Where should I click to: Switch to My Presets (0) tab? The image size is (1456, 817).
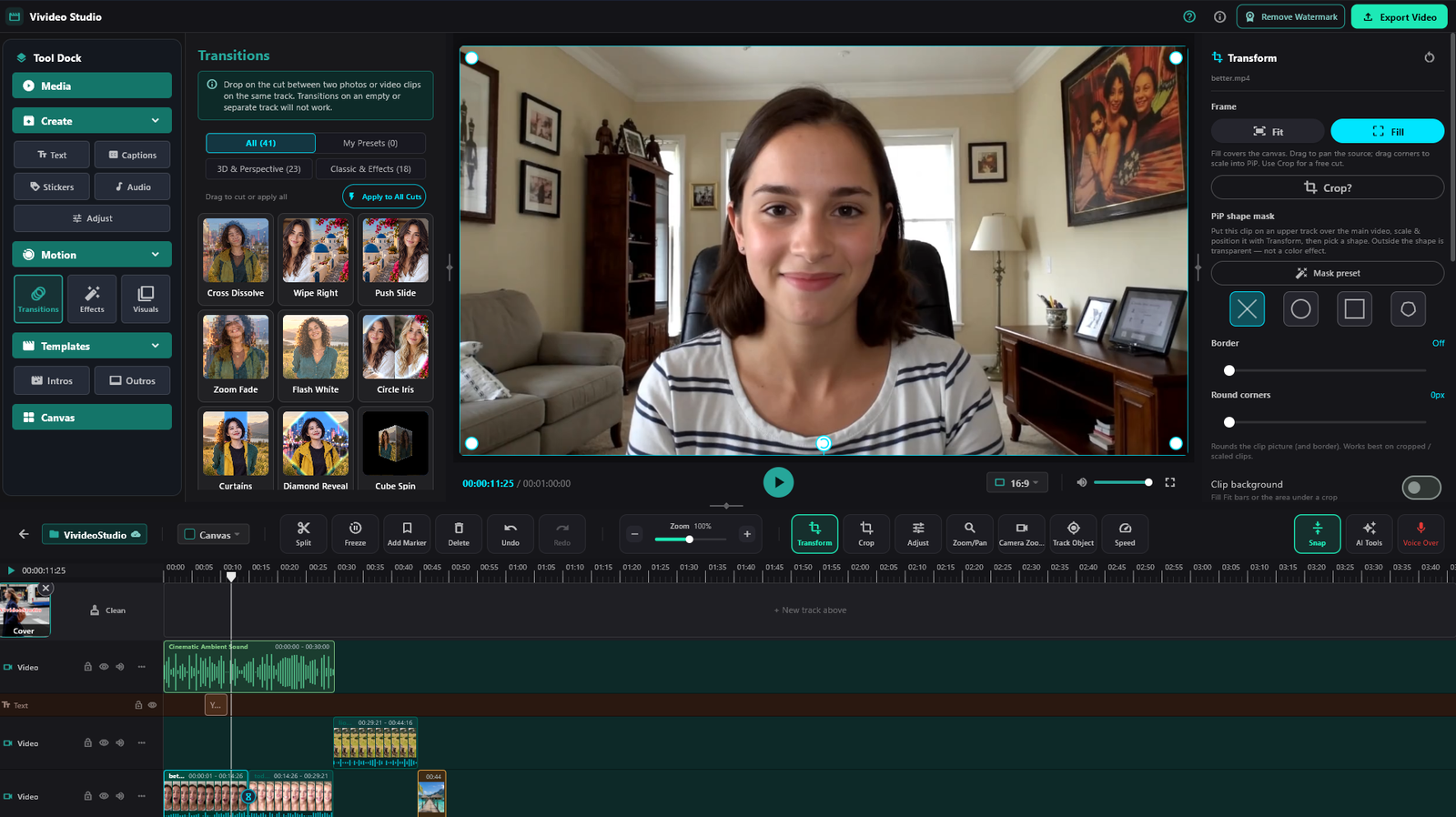click(370, 143)
